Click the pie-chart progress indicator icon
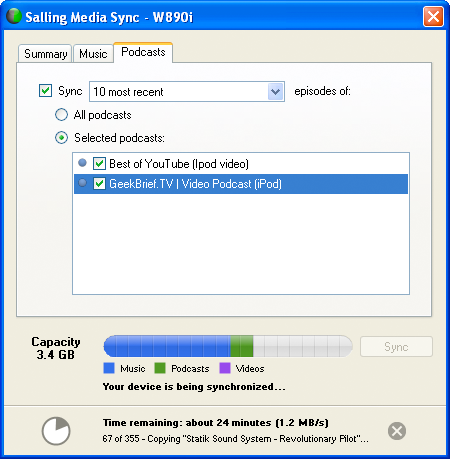This screenshot has width=450, height=459. 56,431
